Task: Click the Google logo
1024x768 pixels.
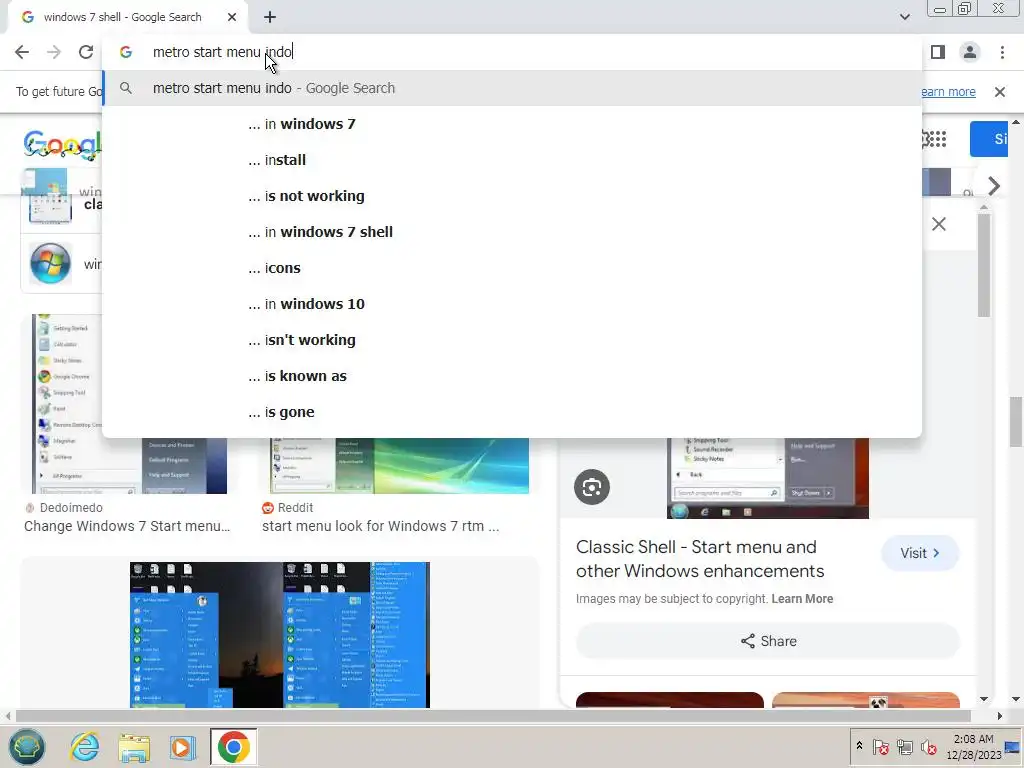Action: click(x=62, y=144)
